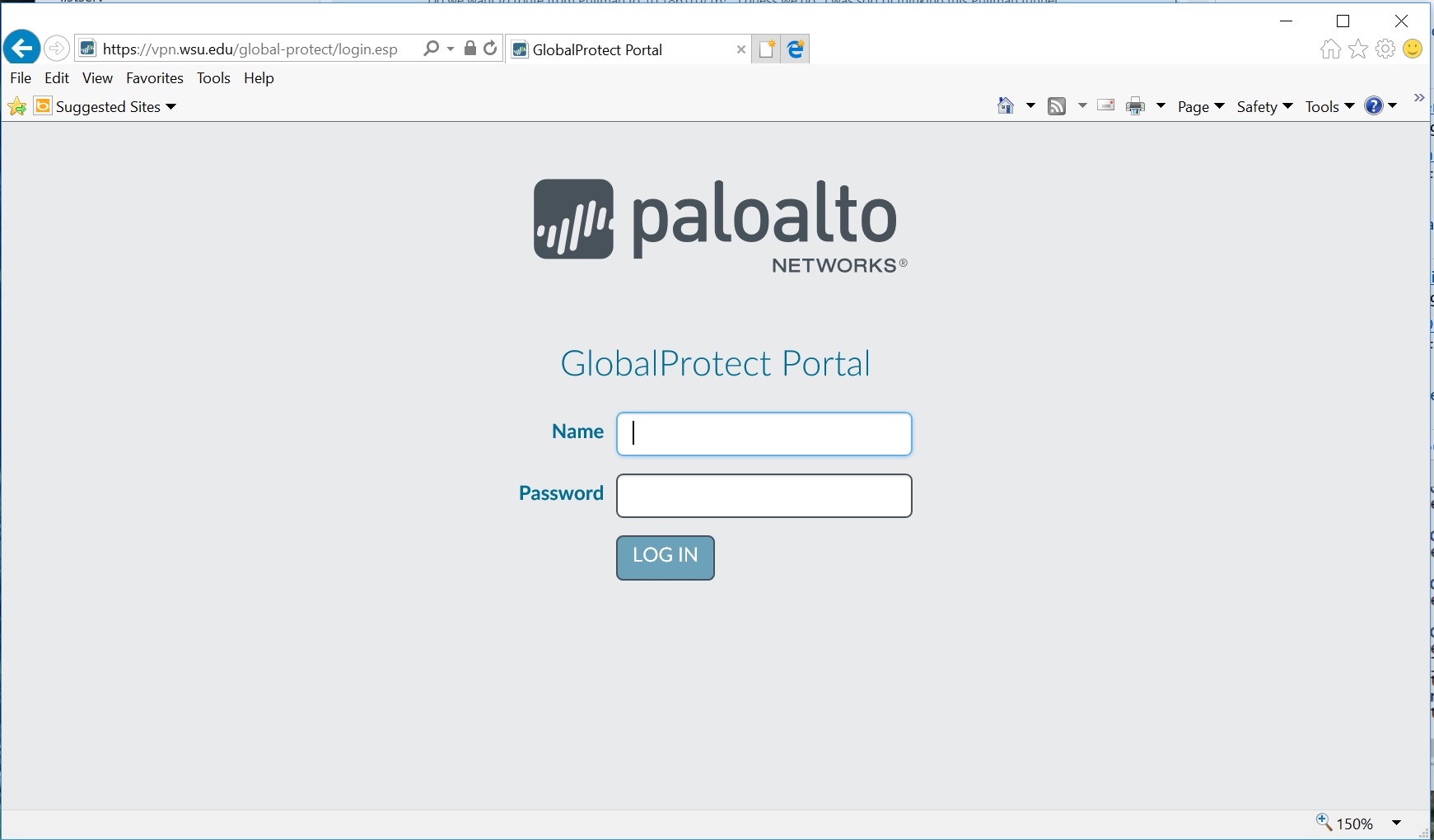The height and width of the screenshot is (840, 1434).
Task: Open the Edit menu
Action: [57, 78]
